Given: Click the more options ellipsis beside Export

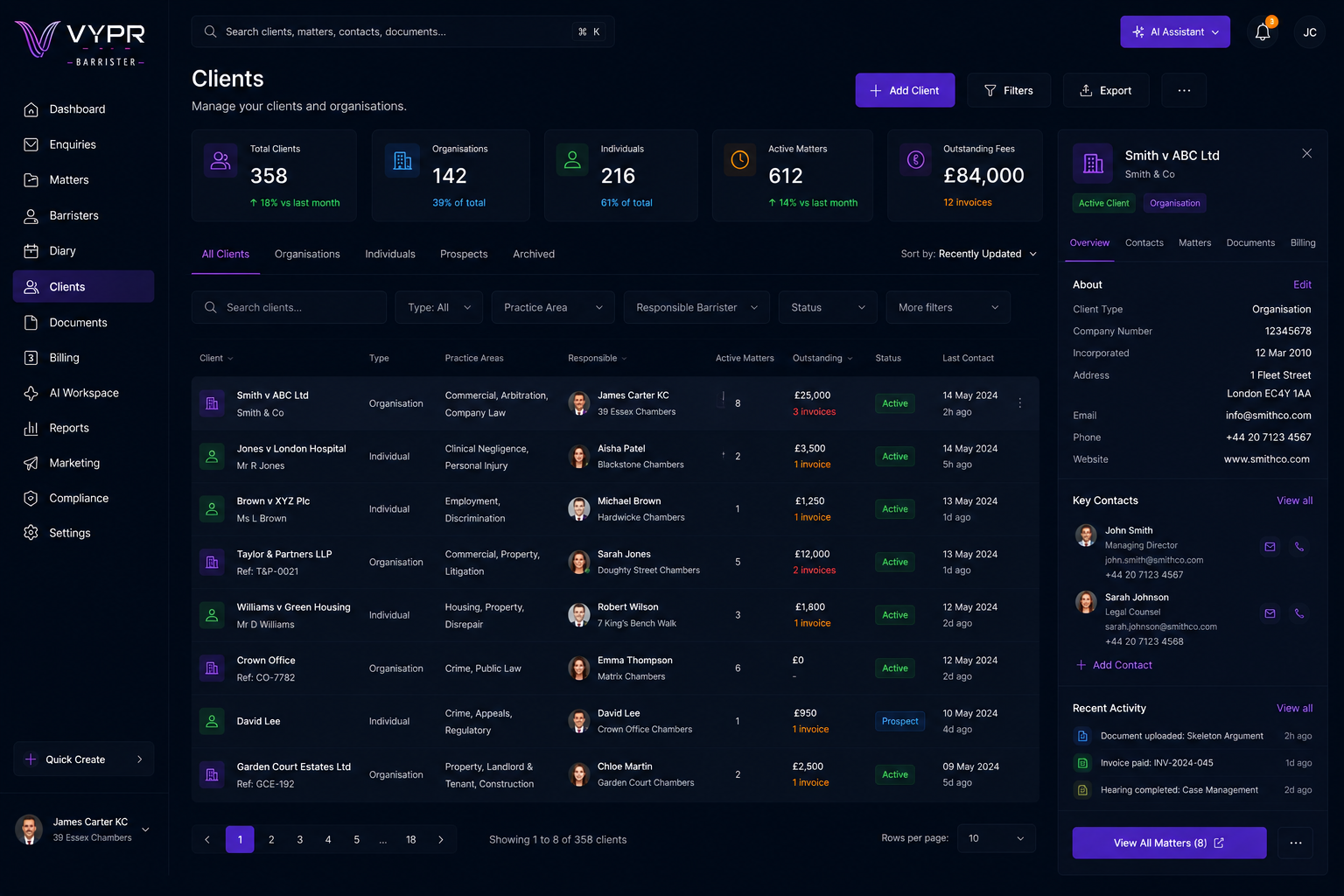Looking at the screenshot, I should pyautogui.click(x=1184, y=90).
